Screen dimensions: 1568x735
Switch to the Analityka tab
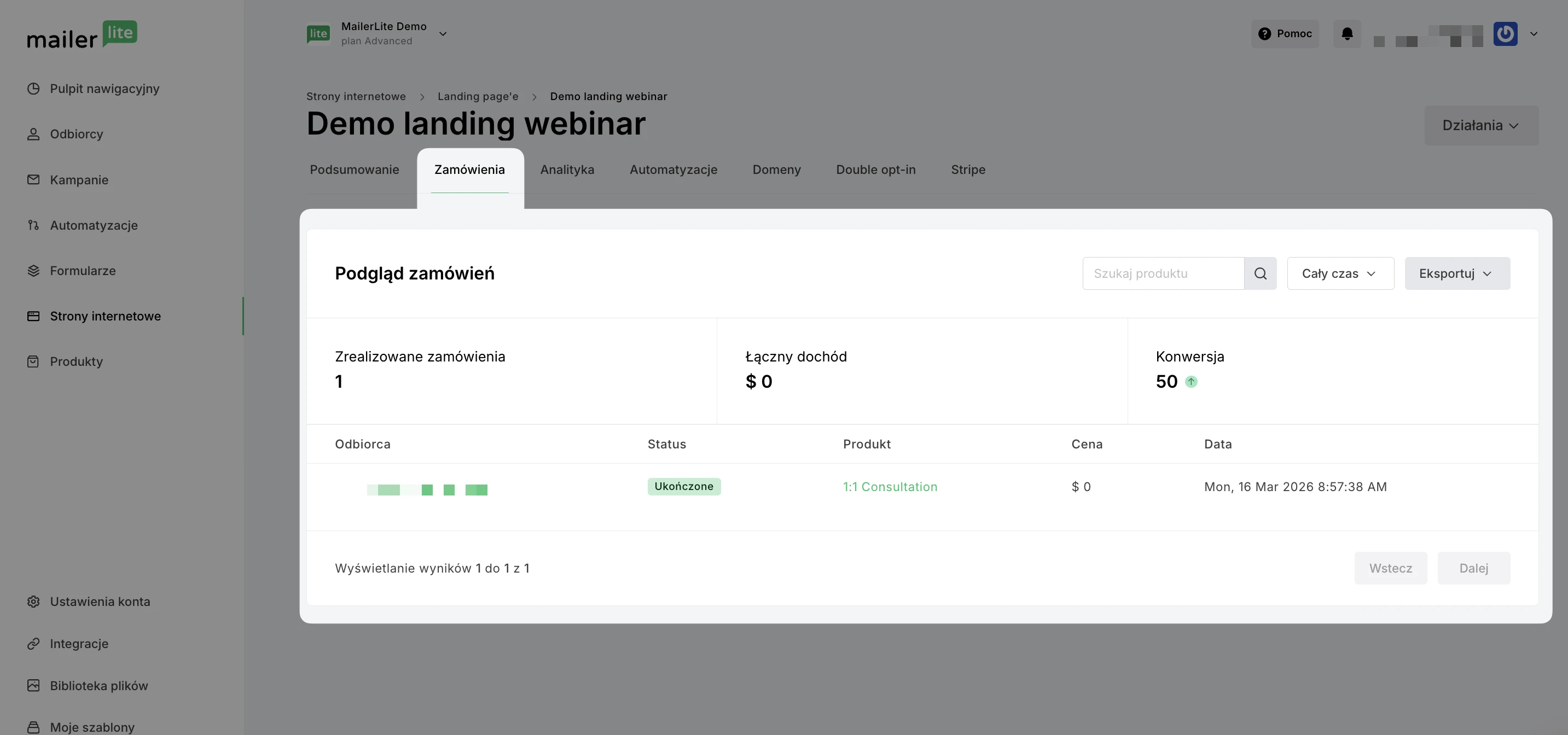coord(567,170)
